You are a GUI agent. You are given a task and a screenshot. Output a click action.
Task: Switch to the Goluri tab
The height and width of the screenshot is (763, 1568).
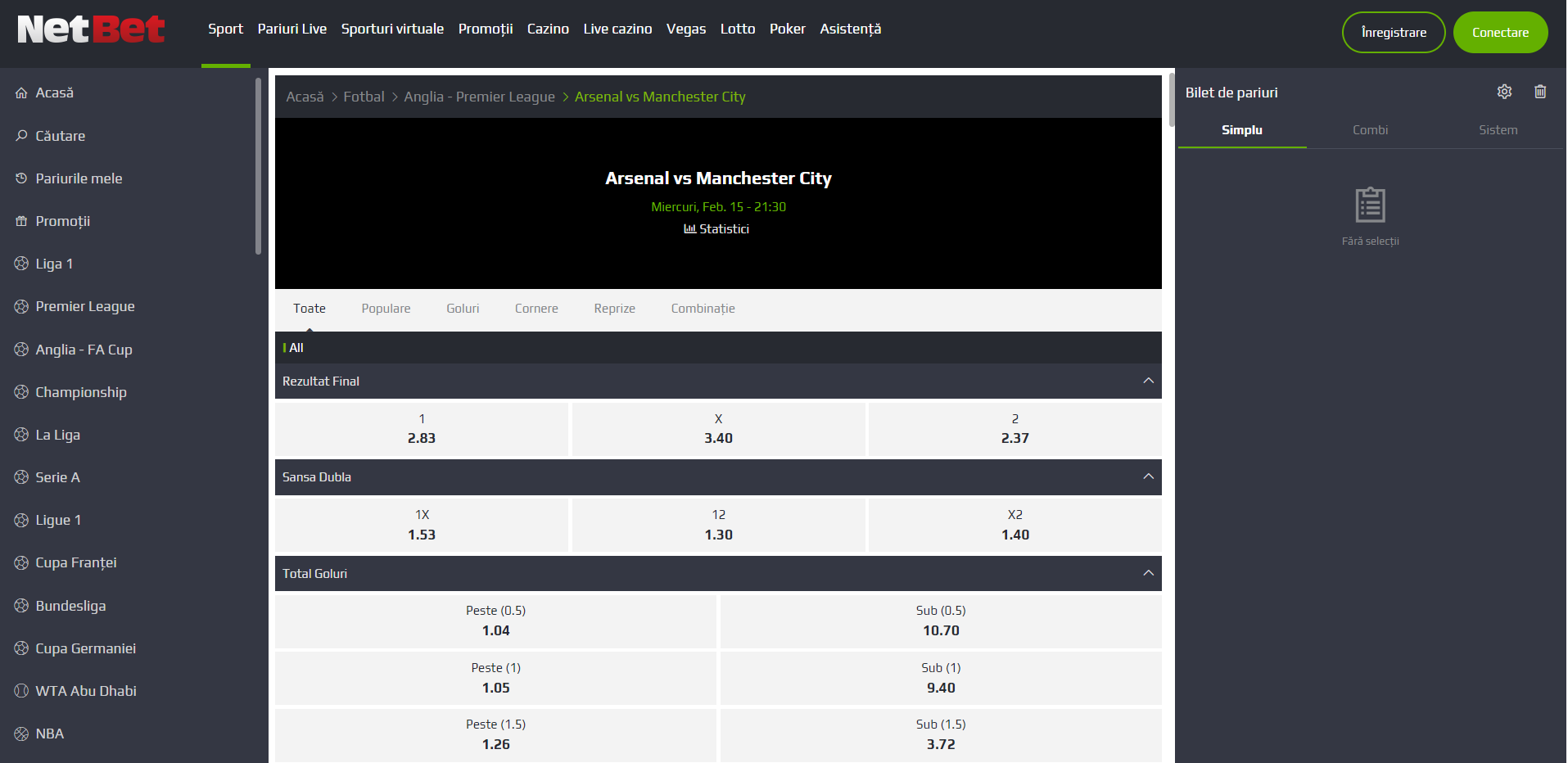click(x=463, y=309)
